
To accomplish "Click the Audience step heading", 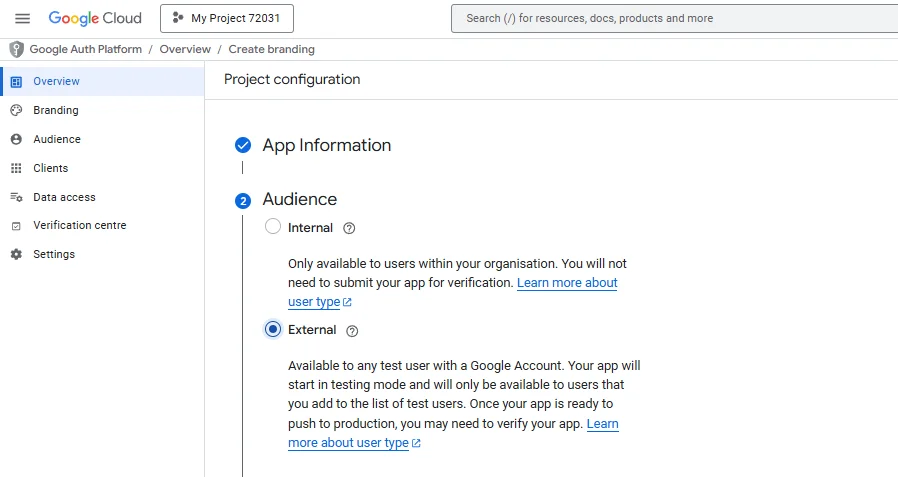I will [x=300, y=199].
